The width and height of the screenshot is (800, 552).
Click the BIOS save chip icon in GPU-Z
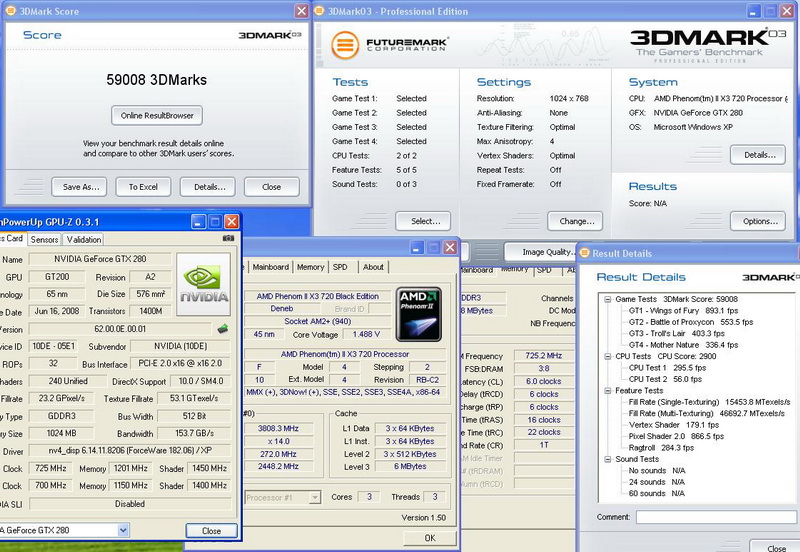click(222, 329)
